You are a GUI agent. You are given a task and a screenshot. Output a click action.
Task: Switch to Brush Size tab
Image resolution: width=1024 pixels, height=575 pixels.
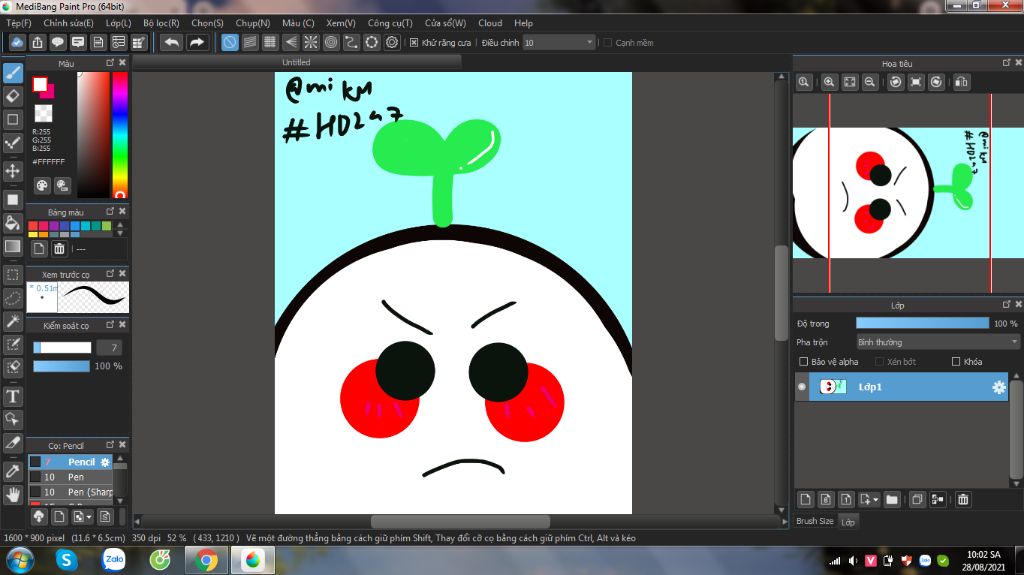point(814,521)
